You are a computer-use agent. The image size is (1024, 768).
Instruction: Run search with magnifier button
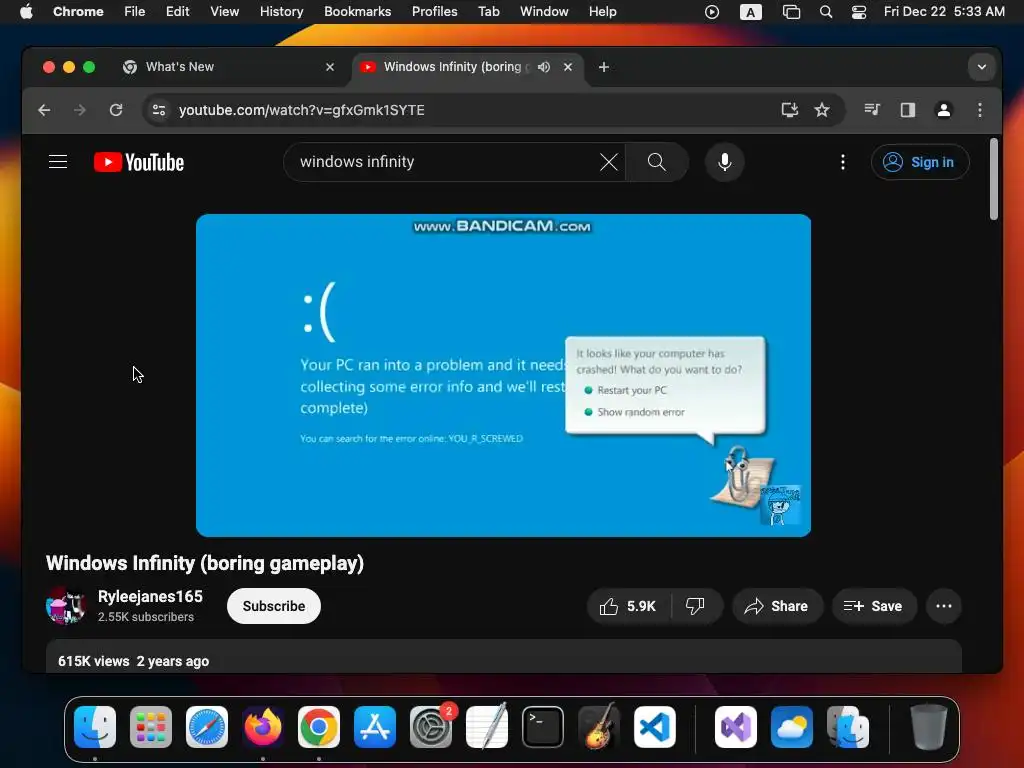point(656,162)
